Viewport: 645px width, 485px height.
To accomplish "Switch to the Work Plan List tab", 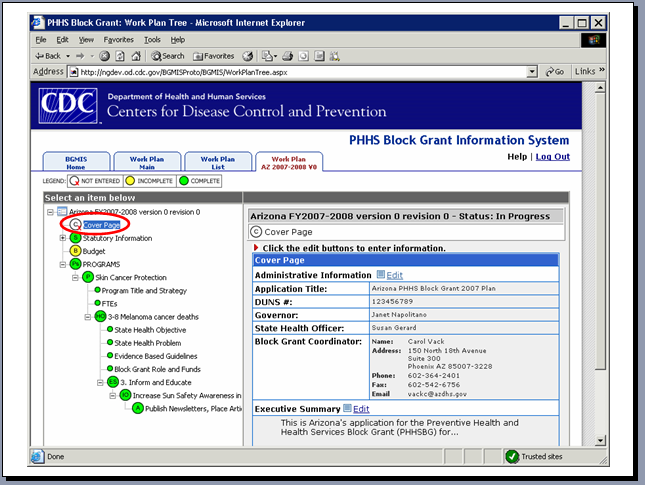I will point(218,162).
